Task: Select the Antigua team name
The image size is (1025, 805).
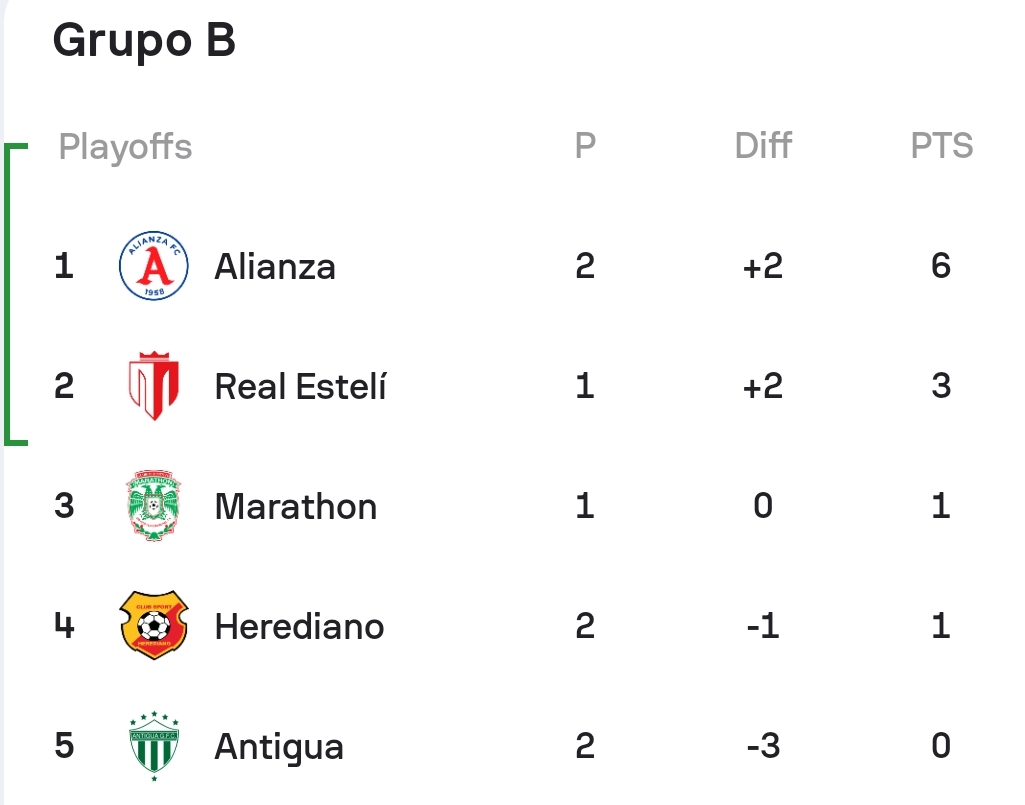Action: pyautogui.click(x=278, y=747)
